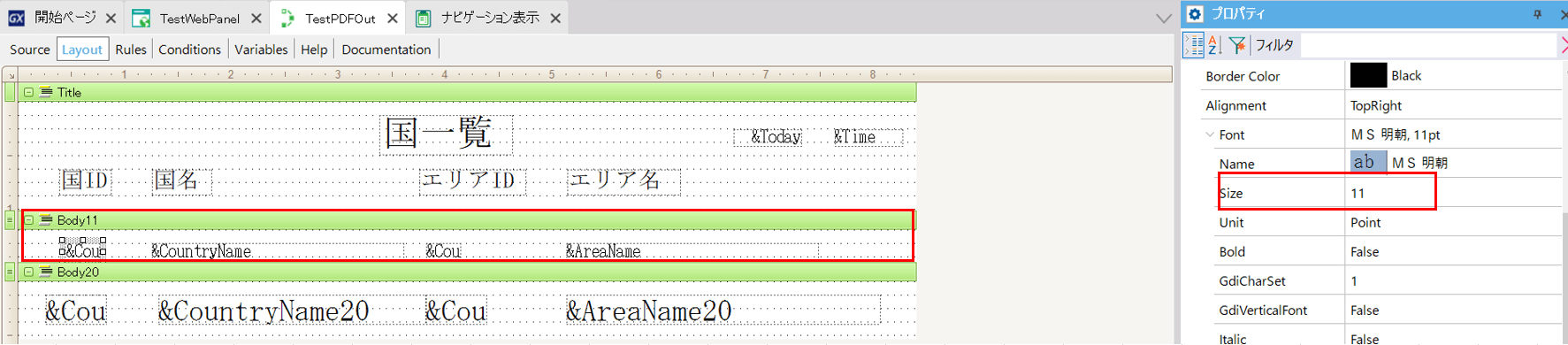The image size is (1568, 345).
Task: Open the Source tab
Action: coord(30,50)
